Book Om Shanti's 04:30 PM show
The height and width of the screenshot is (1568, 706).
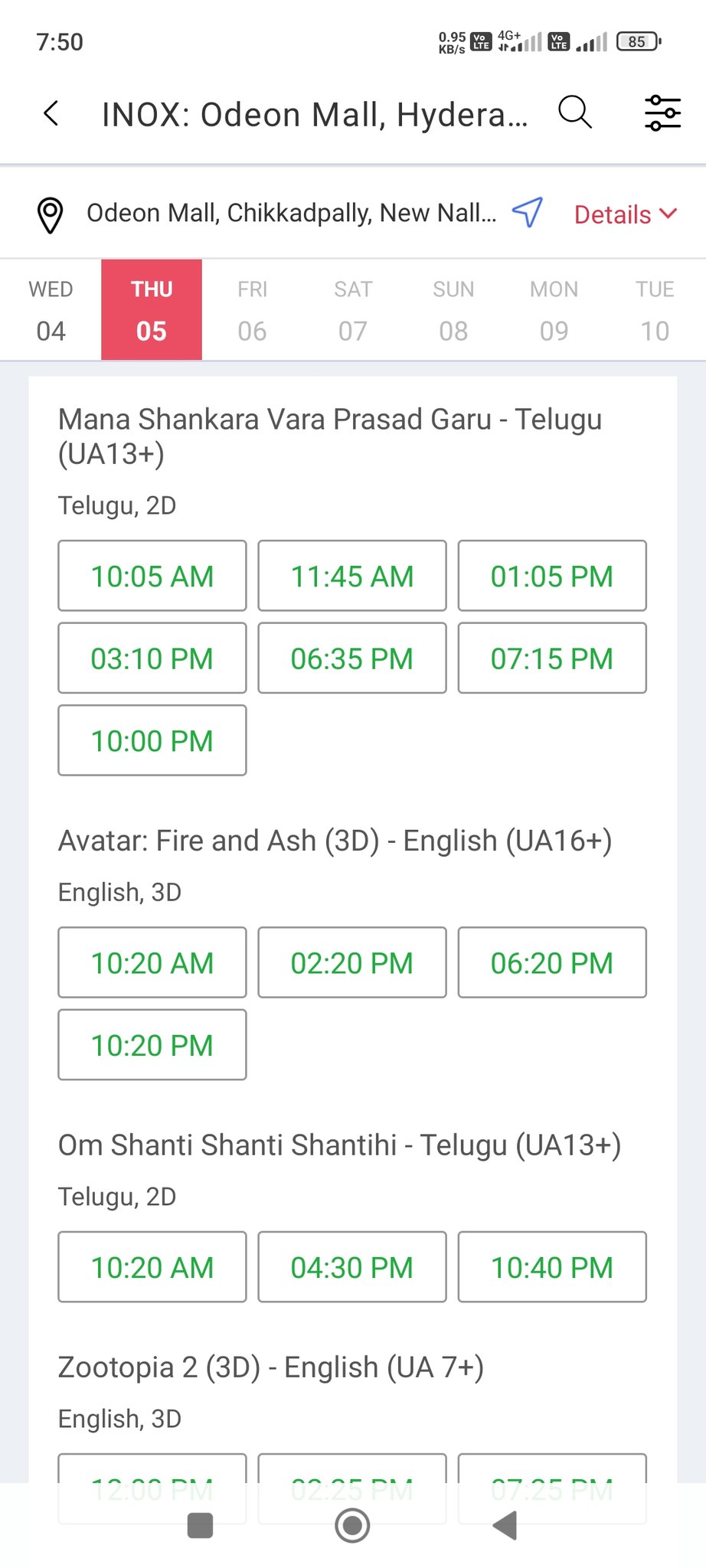(x=352, y=1267)
